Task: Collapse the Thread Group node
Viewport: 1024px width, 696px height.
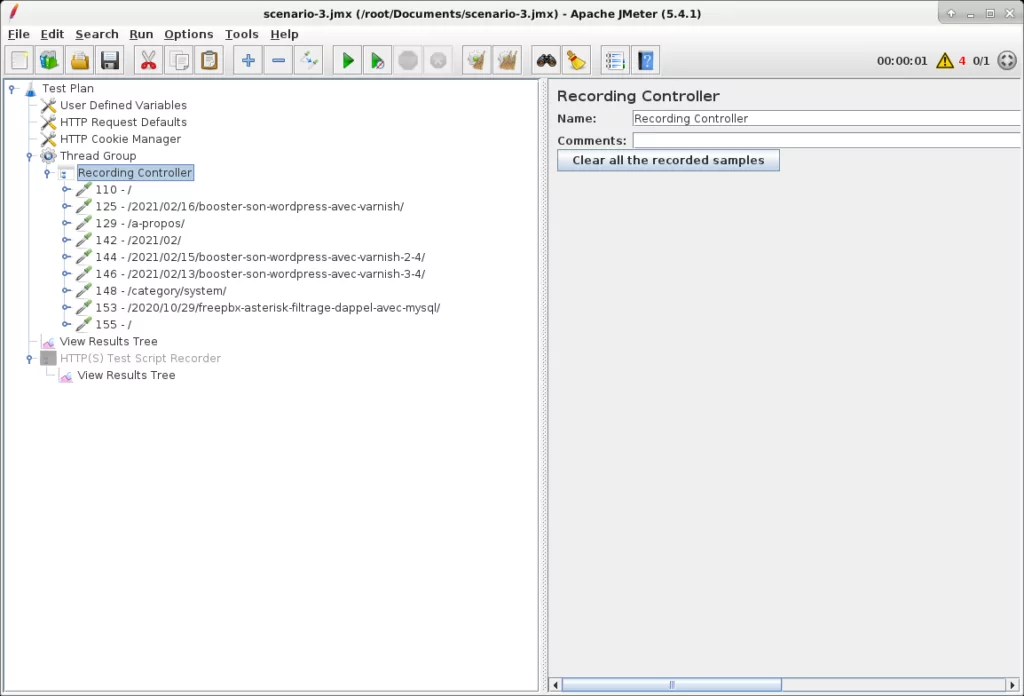Action: pyautogui.click(x=29, y=156)
